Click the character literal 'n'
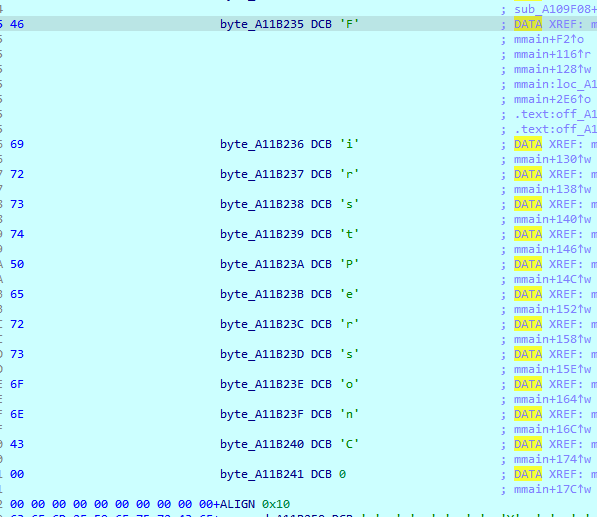This screenshot has height=517, width=597. [349, 414]
